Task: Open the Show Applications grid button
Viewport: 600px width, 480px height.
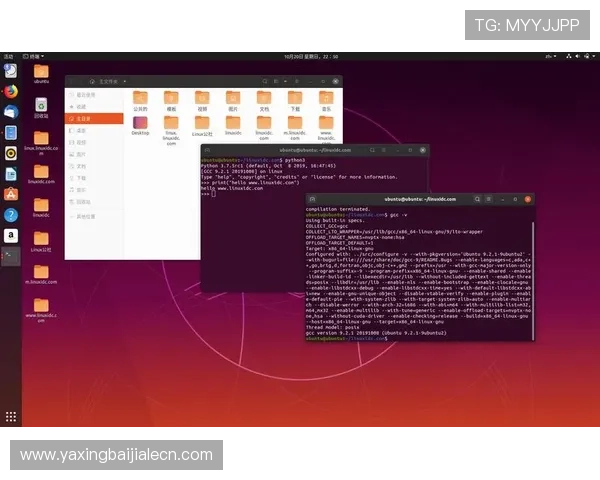Action: click(11, 416)
